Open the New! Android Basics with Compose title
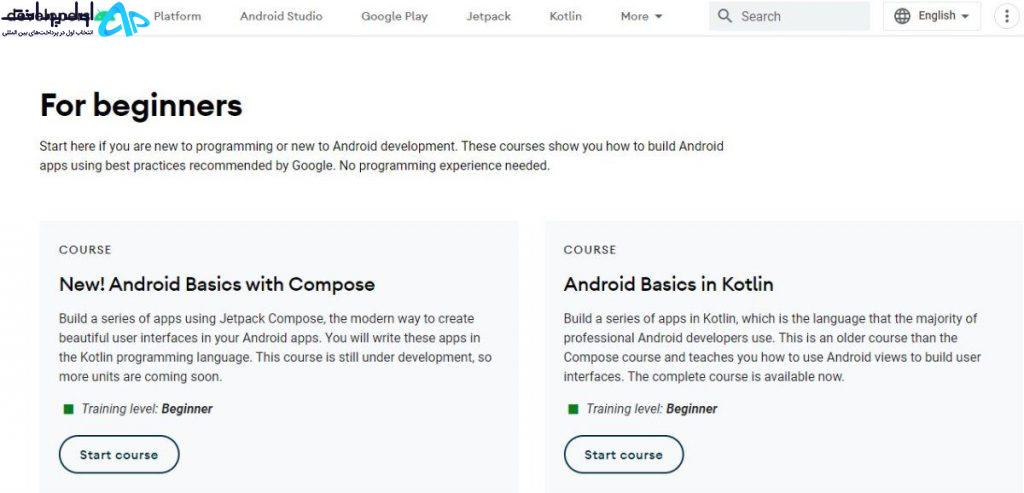The height and width of the screenshot is (493, 1024). coord(217,285)
